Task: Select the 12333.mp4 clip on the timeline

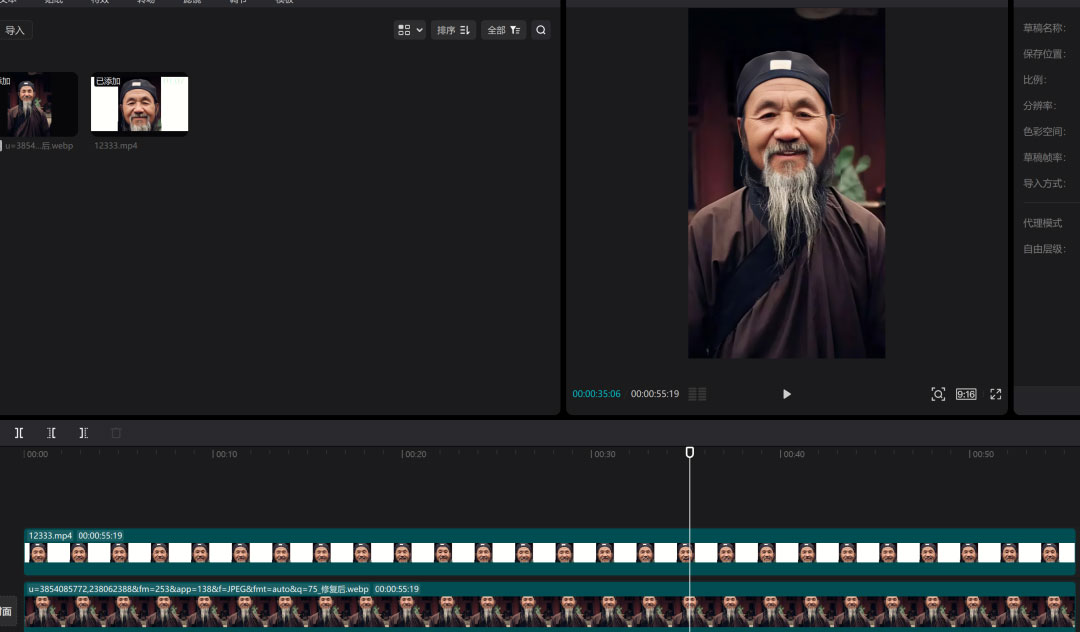Action: tap(550, 551)
